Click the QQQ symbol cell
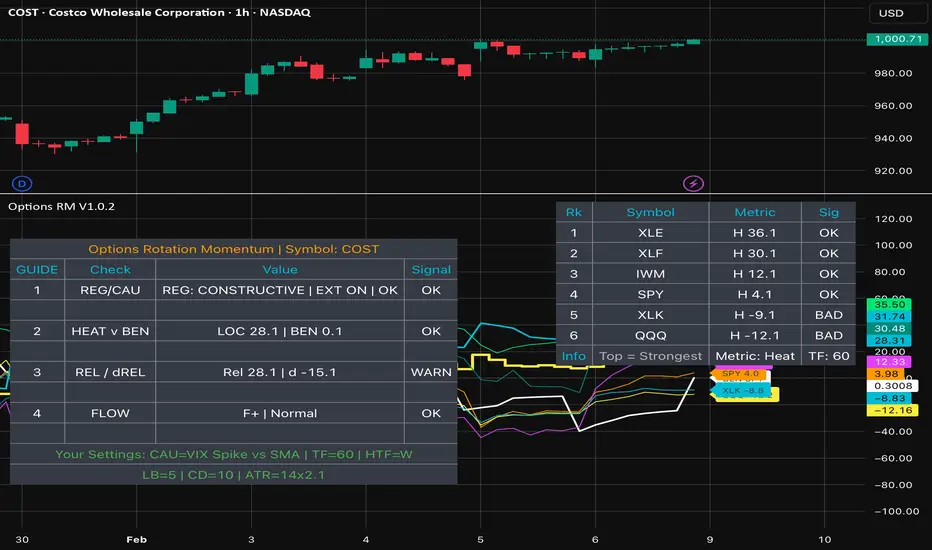 [x=650, y=335]
